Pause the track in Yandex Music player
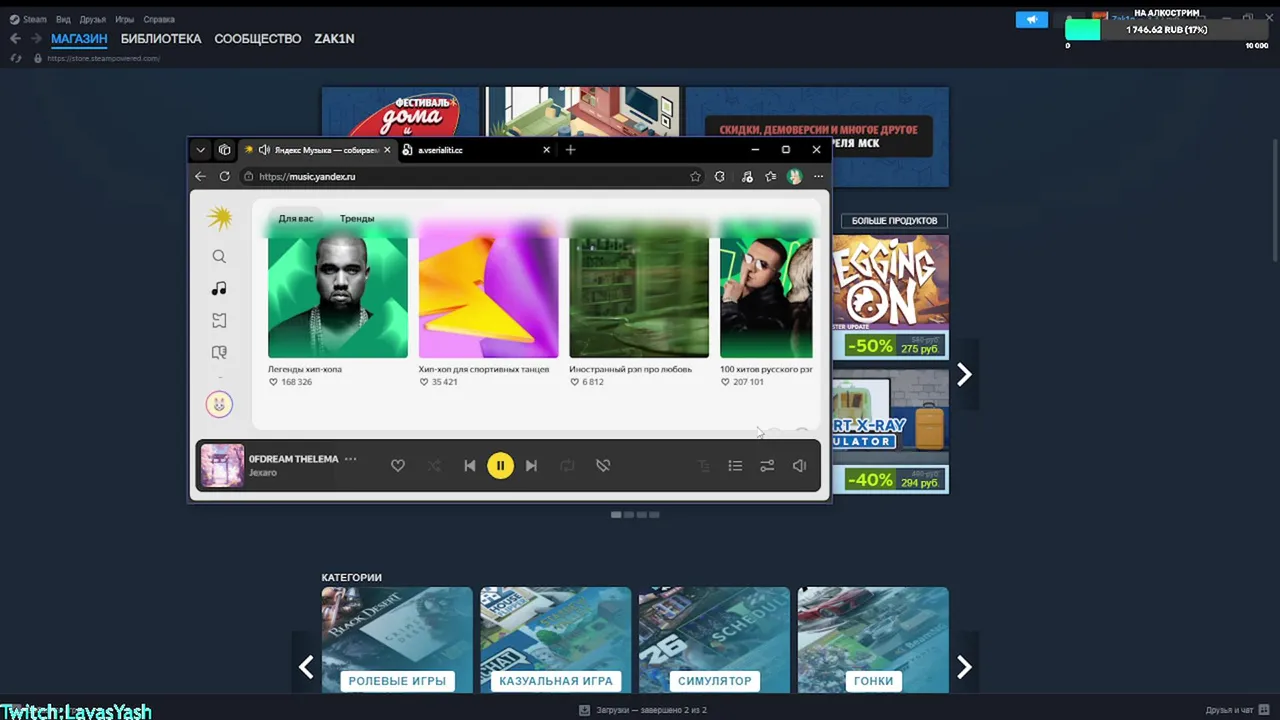 (500, 465)
